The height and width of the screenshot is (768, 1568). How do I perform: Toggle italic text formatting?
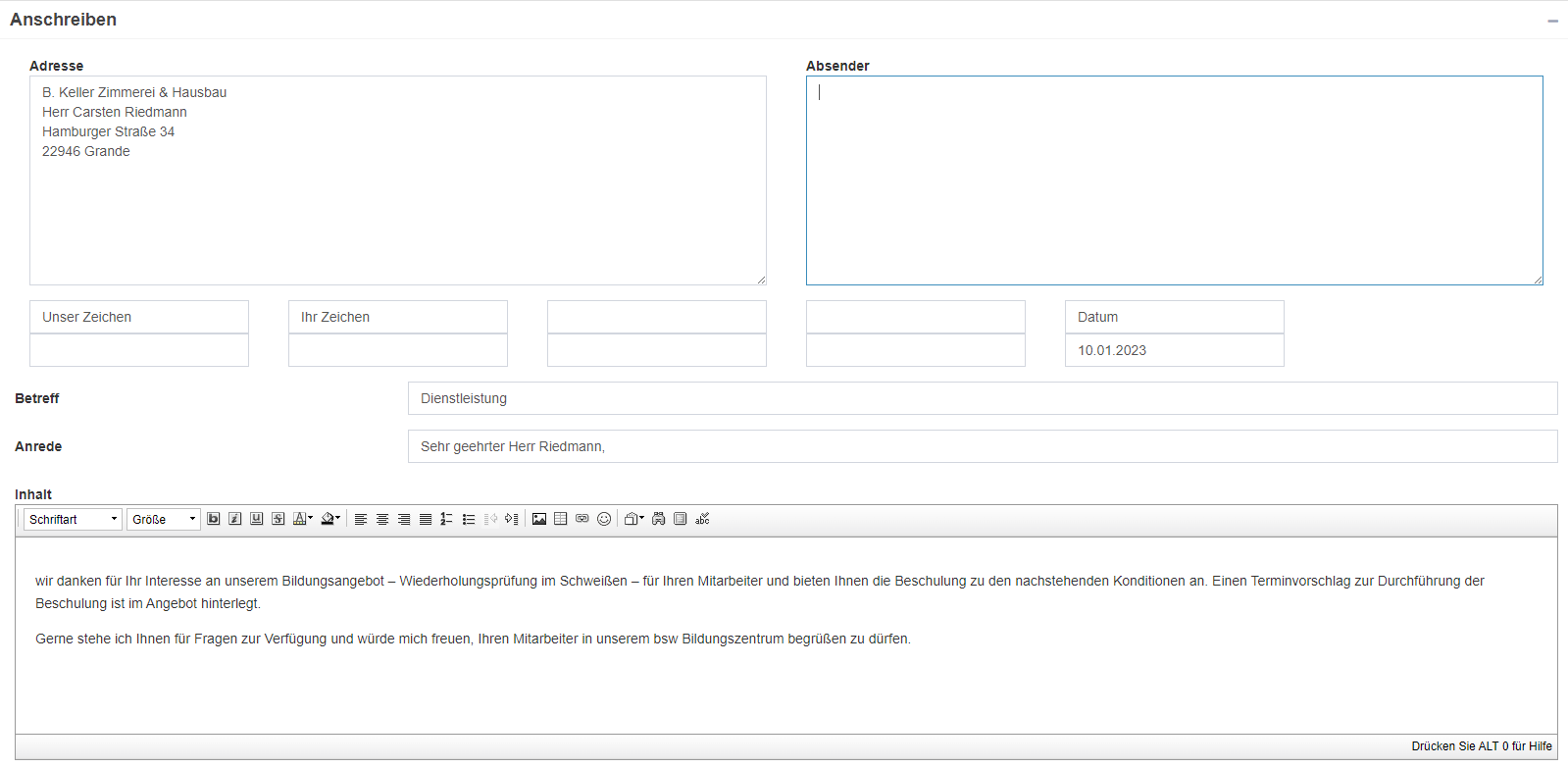[x=235, y=519]
